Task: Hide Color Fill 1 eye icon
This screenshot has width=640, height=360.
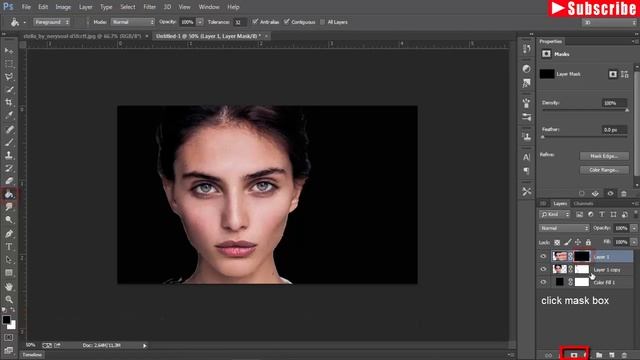Action: (543, 282)
